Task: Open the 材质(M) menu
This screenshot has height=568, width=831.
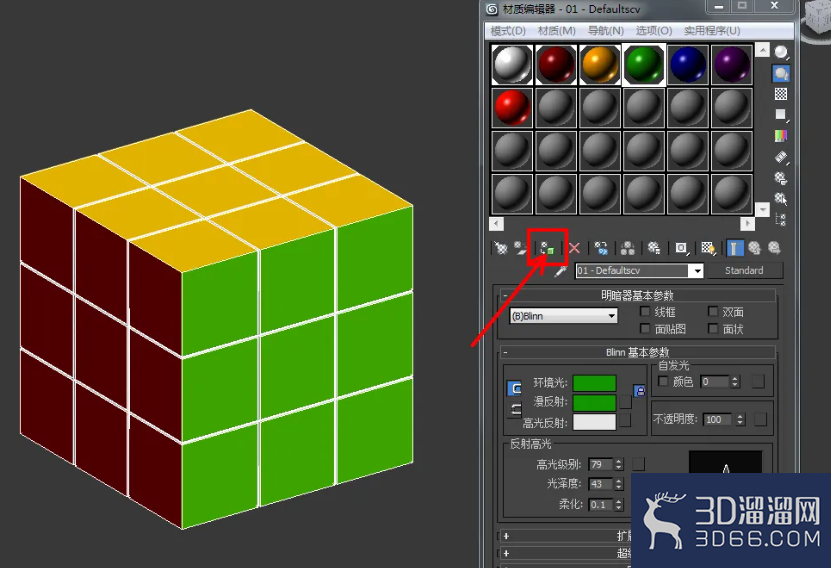Action: (556, 31)
